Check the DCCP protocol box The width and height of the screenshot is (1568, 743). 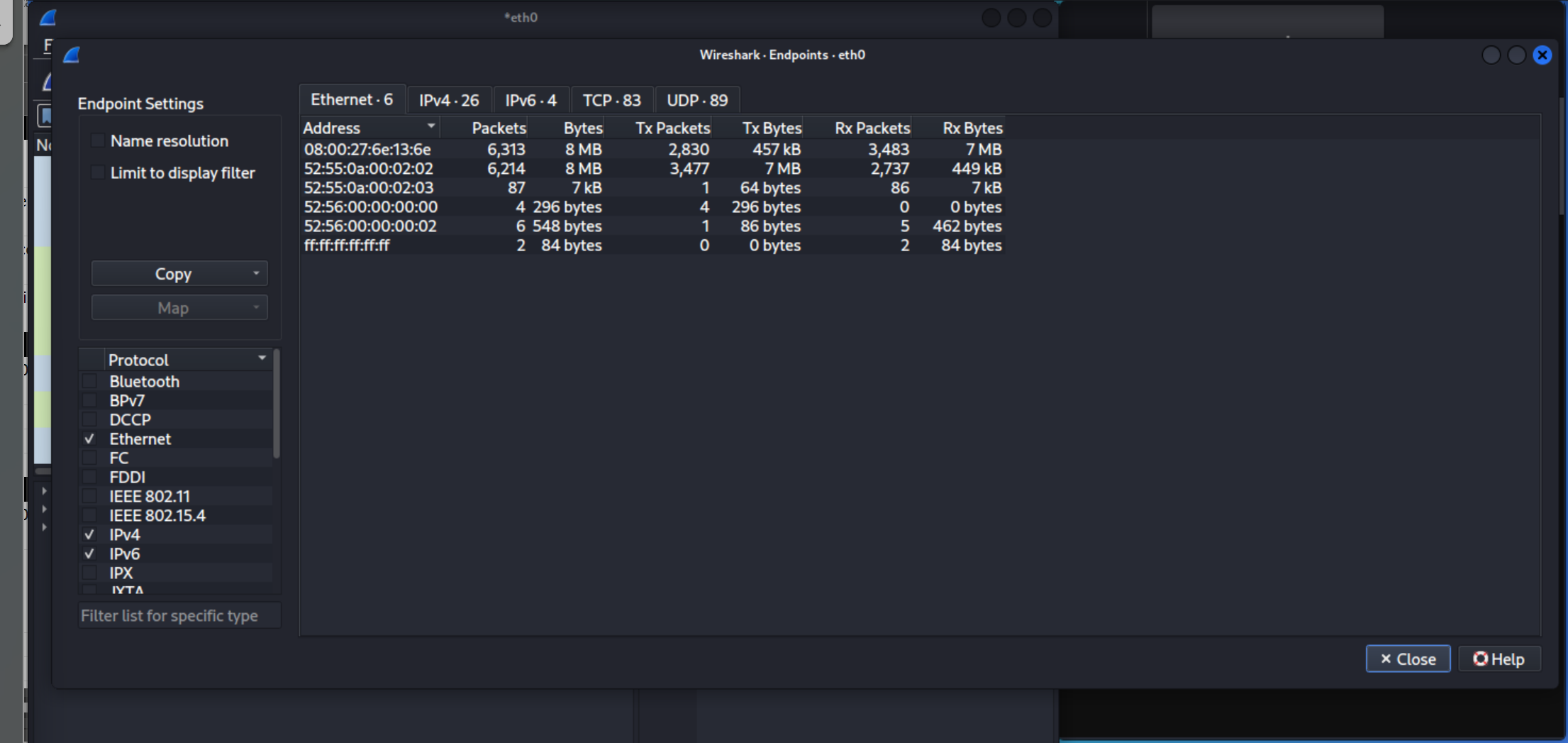(90, 419)
